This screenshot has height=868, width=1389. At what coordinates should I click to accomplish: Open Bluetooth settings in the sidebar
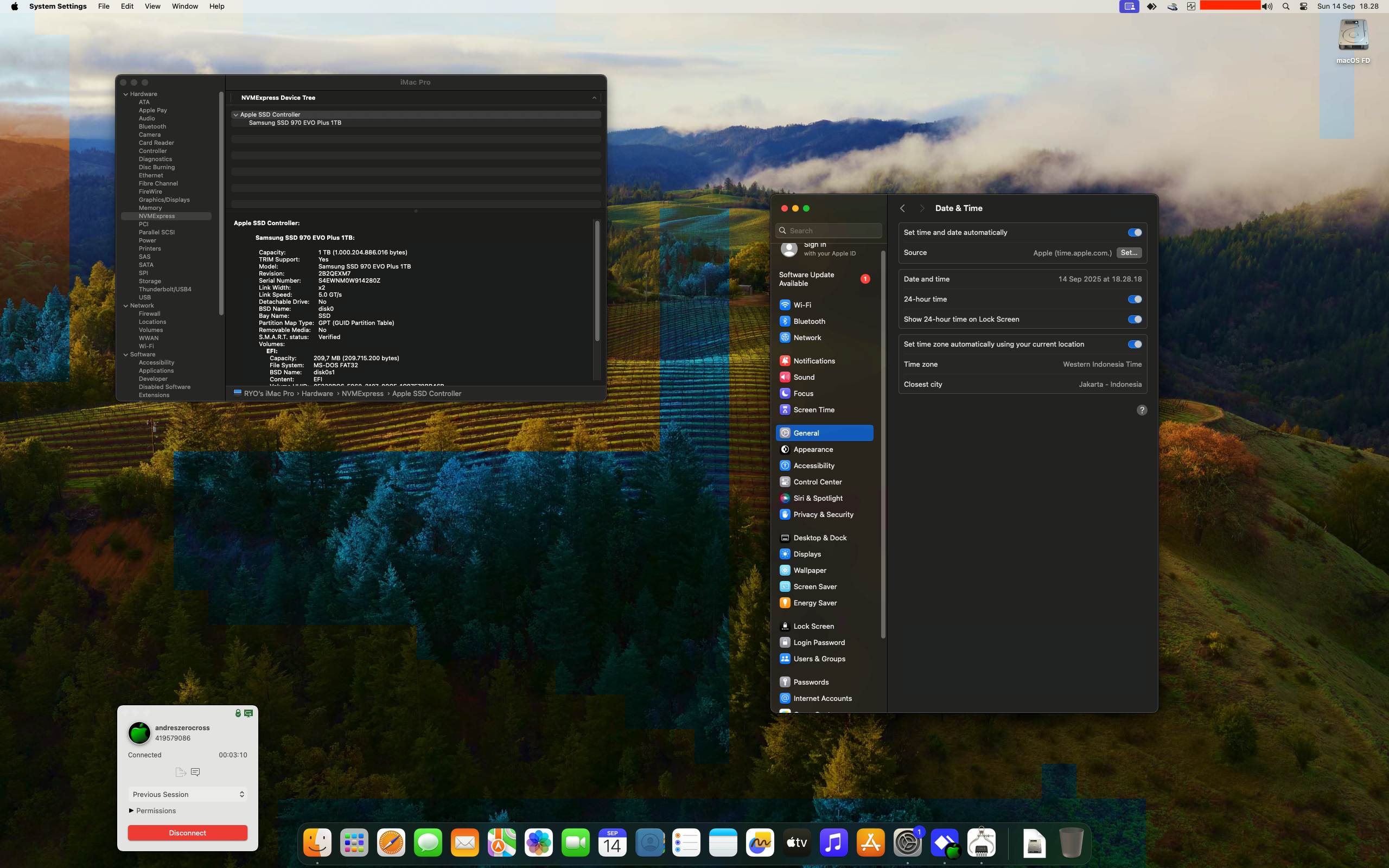click(809, 322)
